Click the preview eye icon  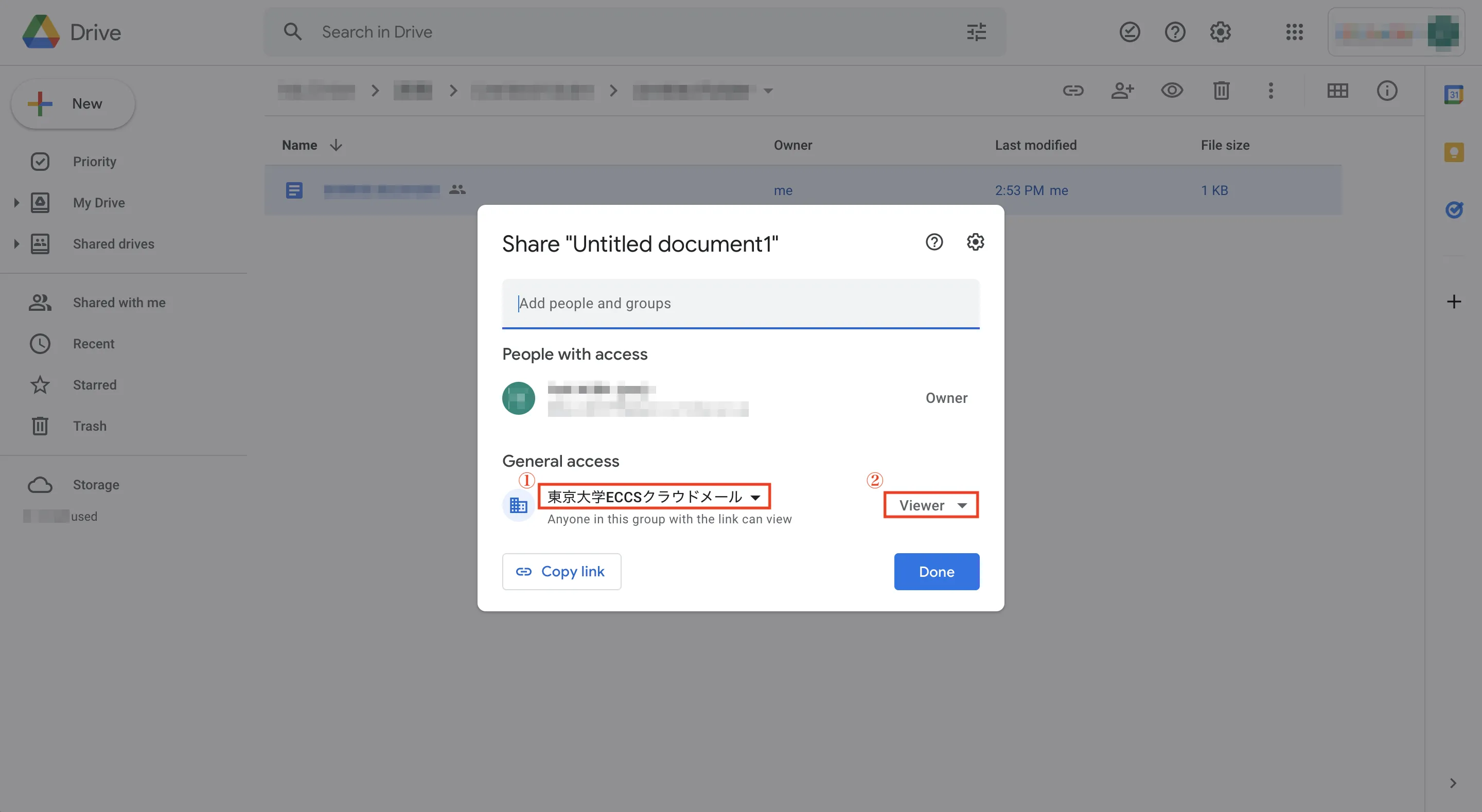click(x=1171, y=91)
